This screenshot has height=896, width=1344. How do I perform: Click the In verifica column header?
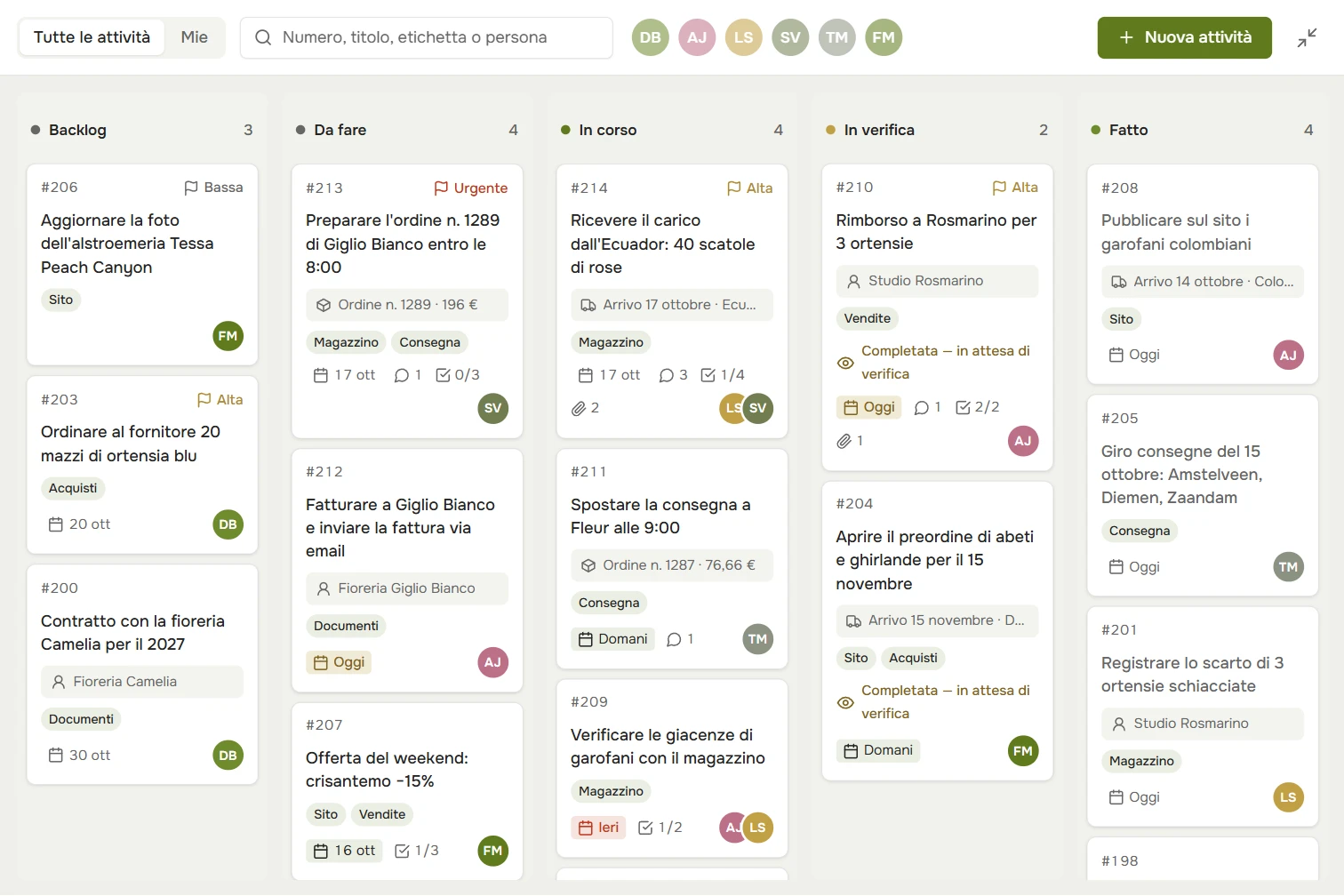pos(937,130)
